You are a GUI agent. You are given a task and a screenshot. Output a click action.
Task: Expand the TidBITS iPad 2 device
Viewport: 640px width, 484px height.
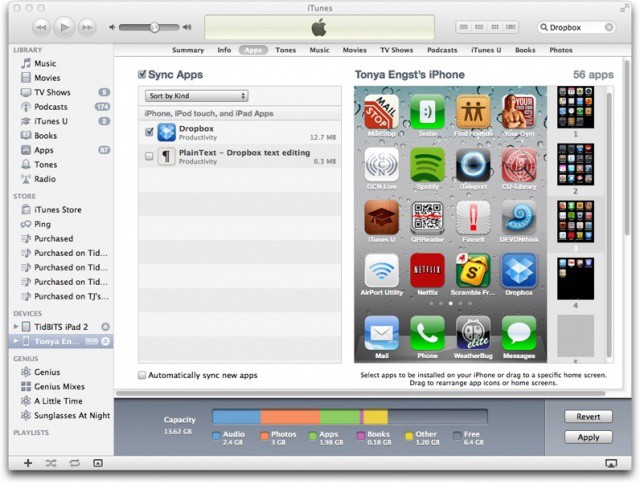pyautogui.click(x=15, y=327)
